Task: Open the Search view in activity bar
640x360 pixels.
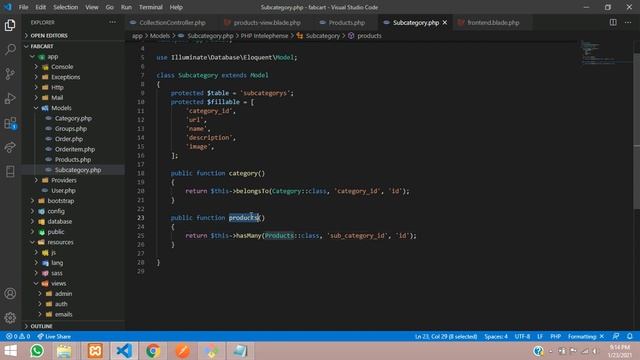Action: [x=10, y=49]
